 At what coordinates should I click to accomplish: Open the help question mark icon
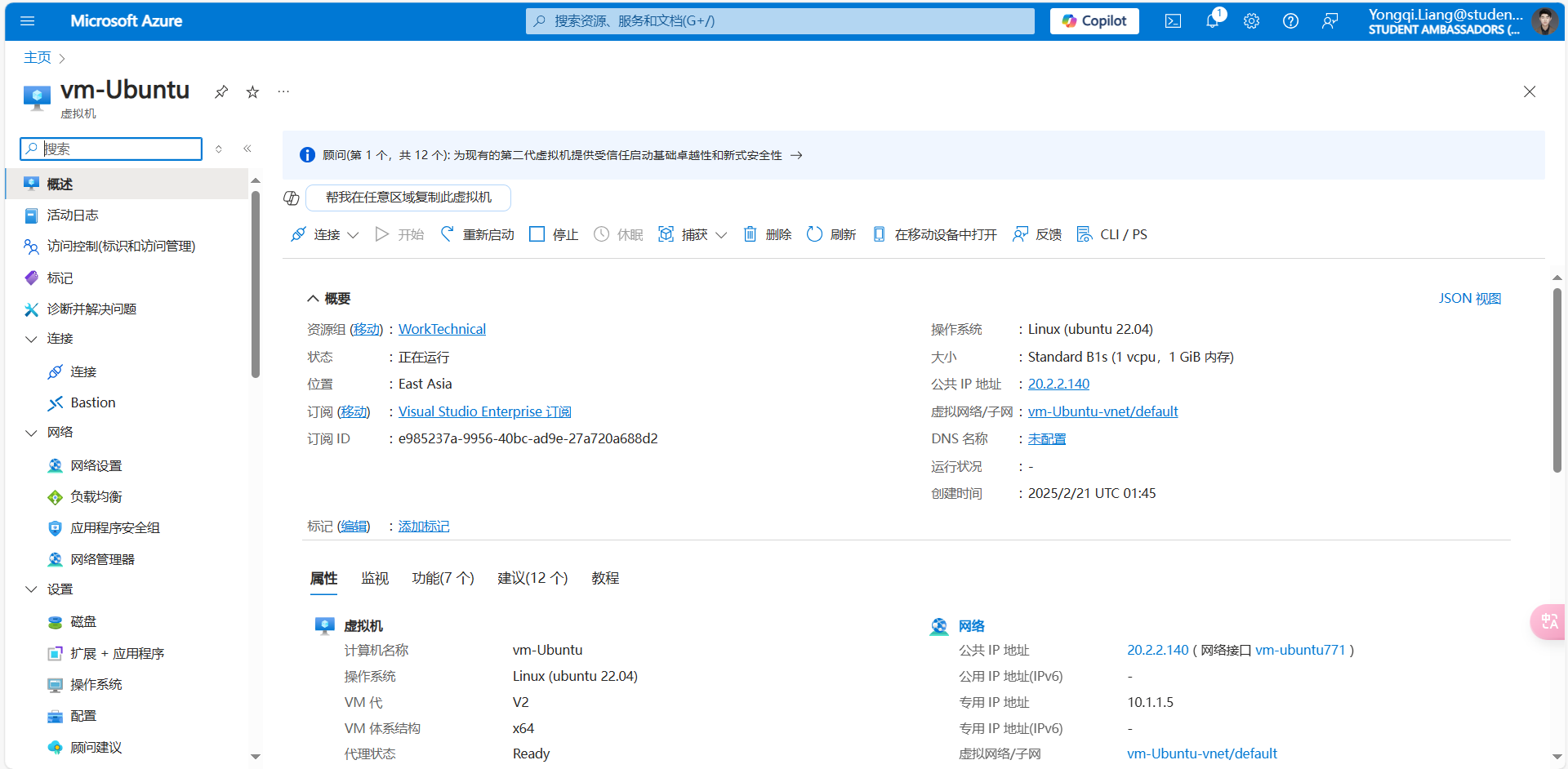tap(1290, 21)
